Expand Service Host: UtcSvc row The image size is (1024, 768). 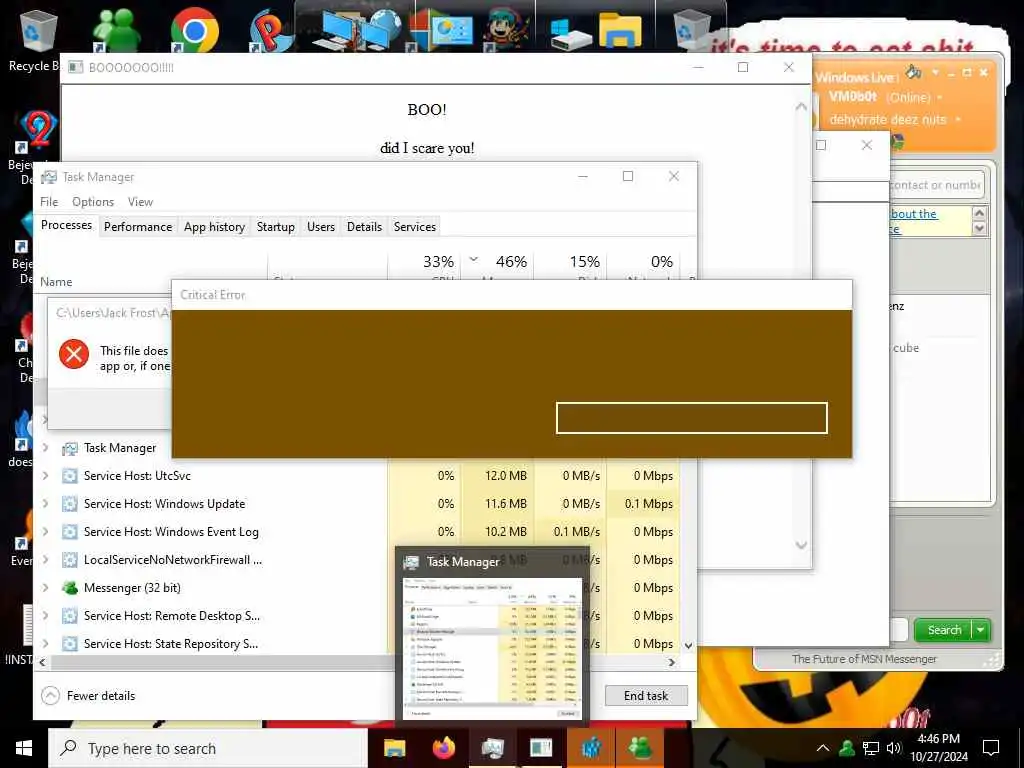pos(45,475)
